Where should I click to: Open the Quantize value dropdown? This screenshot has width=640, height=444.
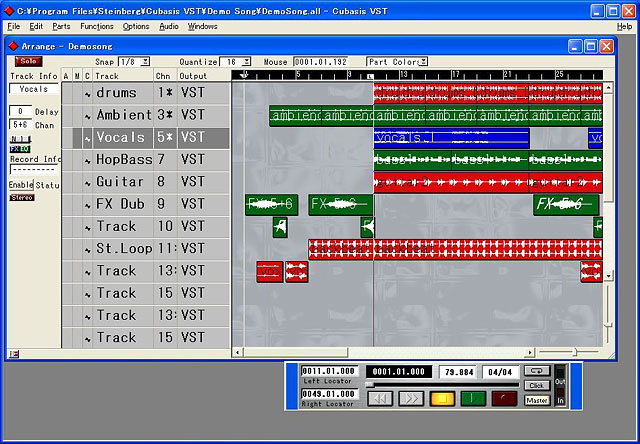(246, 62)
